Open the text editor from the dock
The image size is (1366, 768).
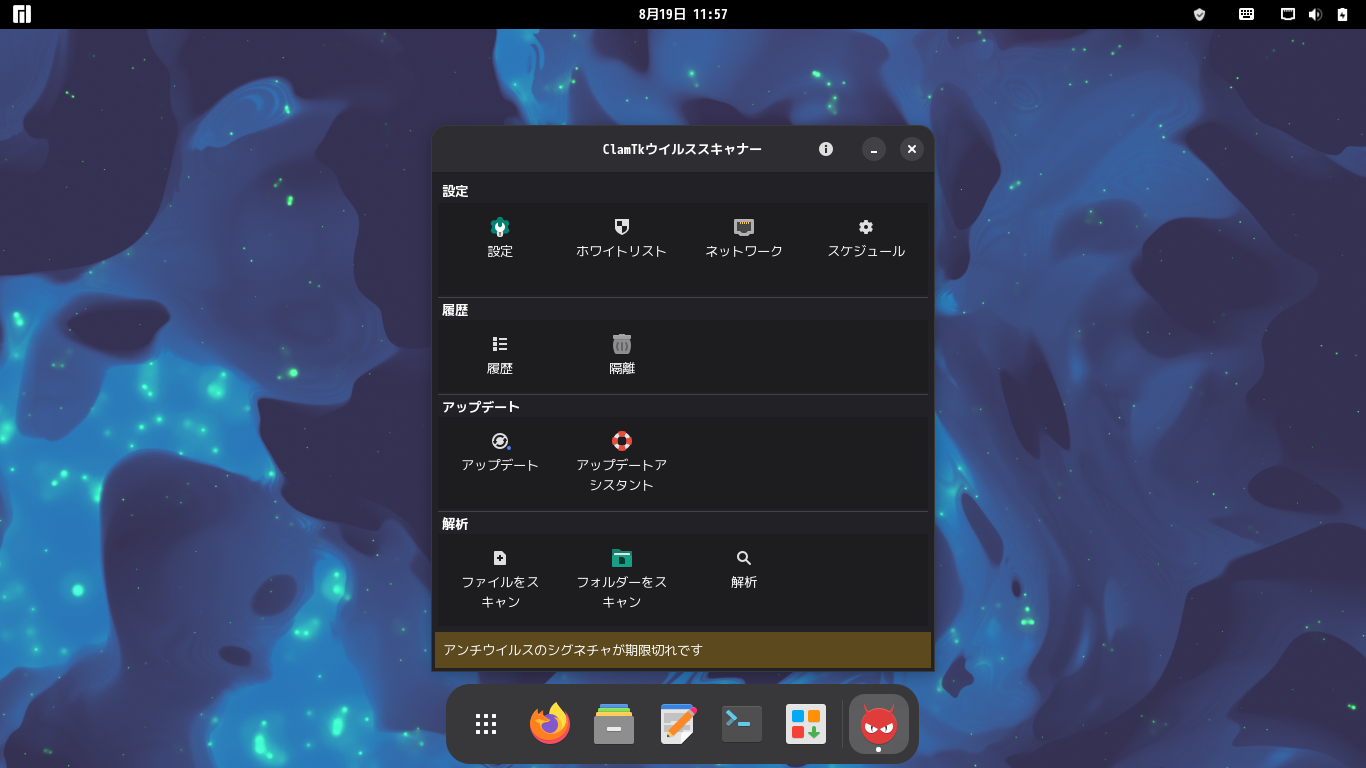pos(678,724)
